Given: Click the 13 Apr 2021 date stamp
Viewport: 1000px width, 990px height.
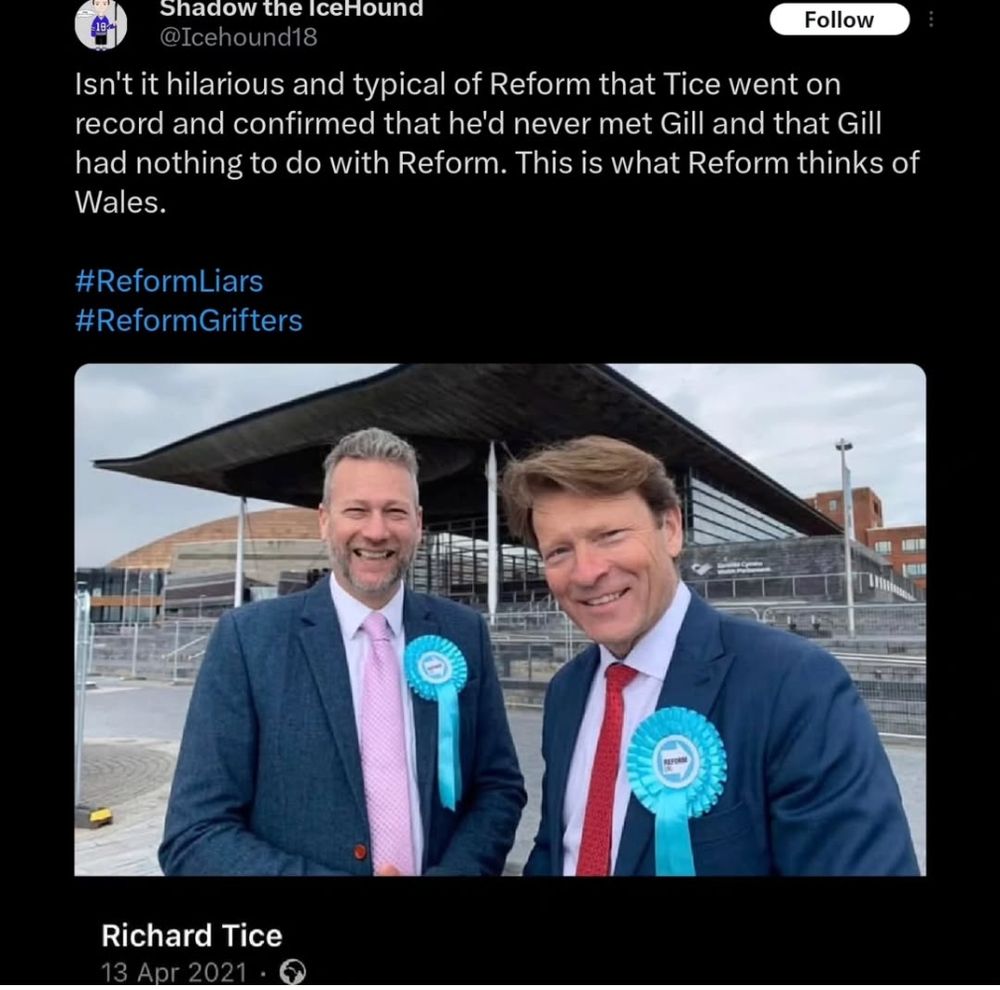Looking at the screenshot, I should (173, 973).
